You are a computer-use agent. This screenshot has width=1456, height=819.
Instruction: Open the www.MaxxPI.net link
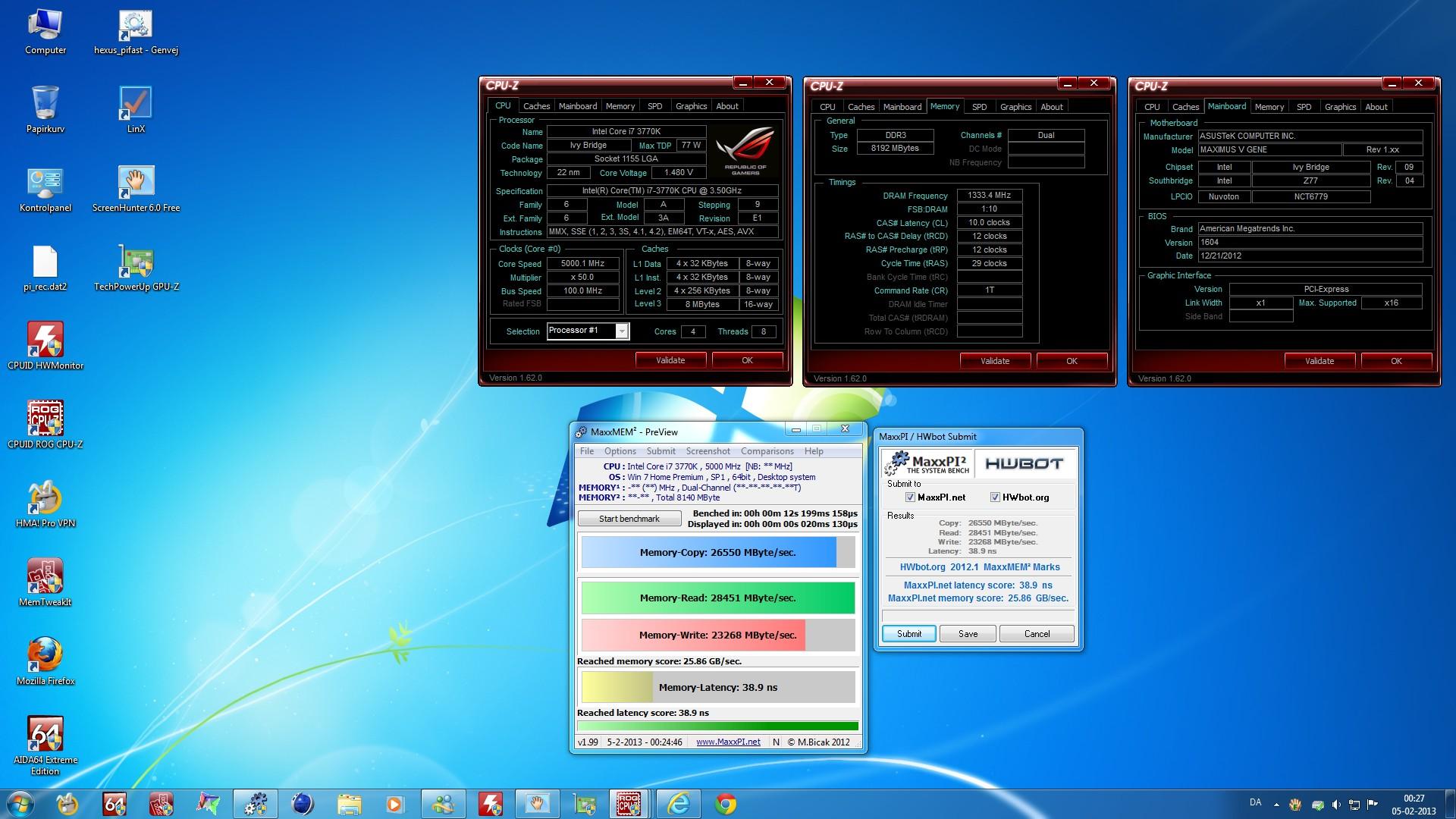(x=728, y=742)
